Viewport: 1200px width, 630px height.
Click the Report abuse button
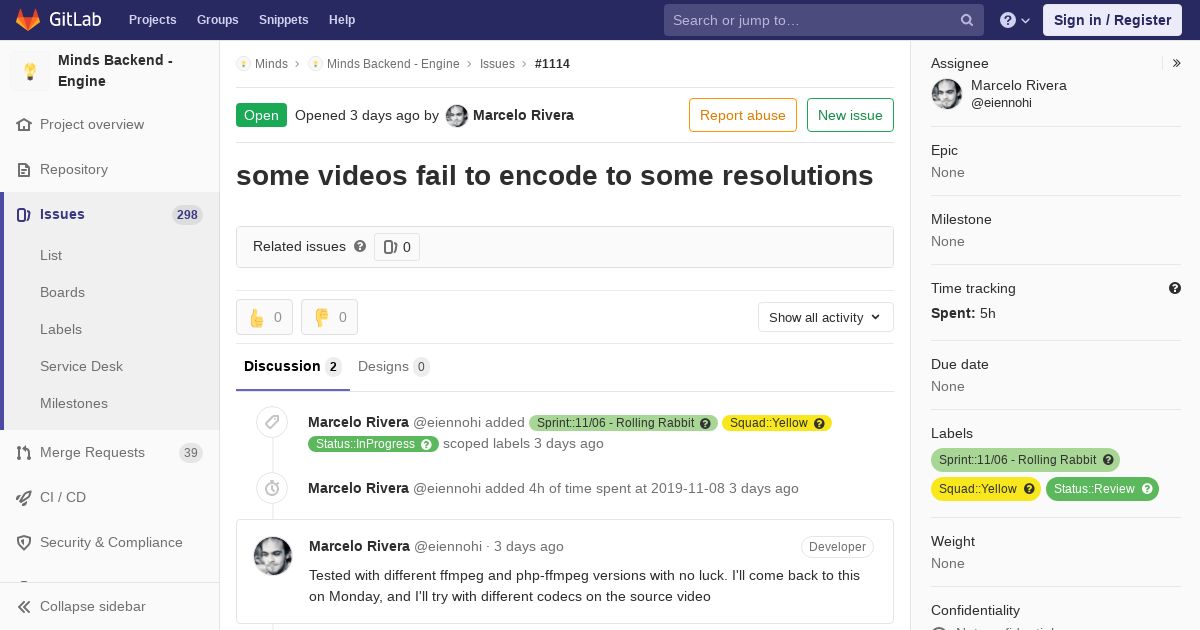(x=743, y=115)
